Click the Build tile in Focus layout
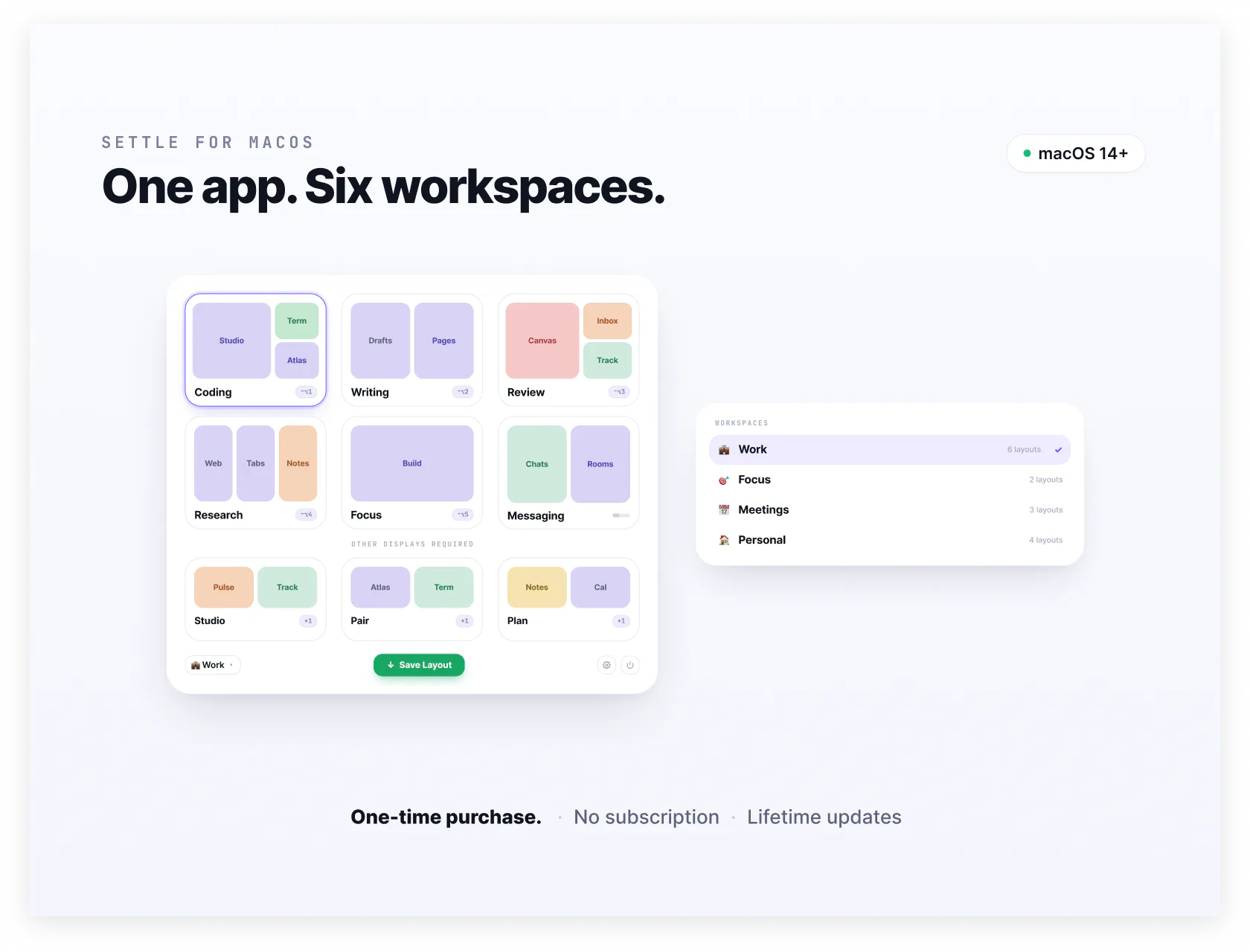 coord(412,463)
